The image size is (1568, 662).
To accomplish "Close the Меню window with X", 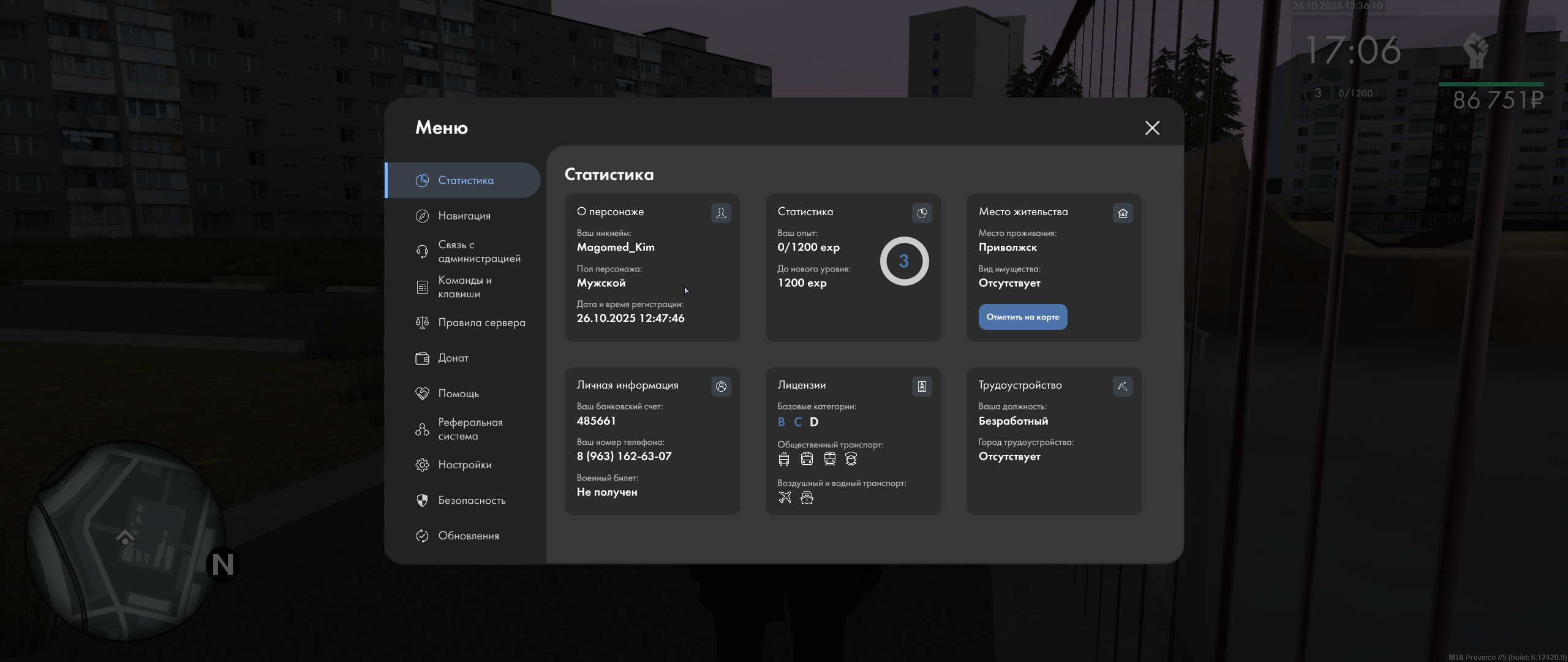I will [1152, 127].
